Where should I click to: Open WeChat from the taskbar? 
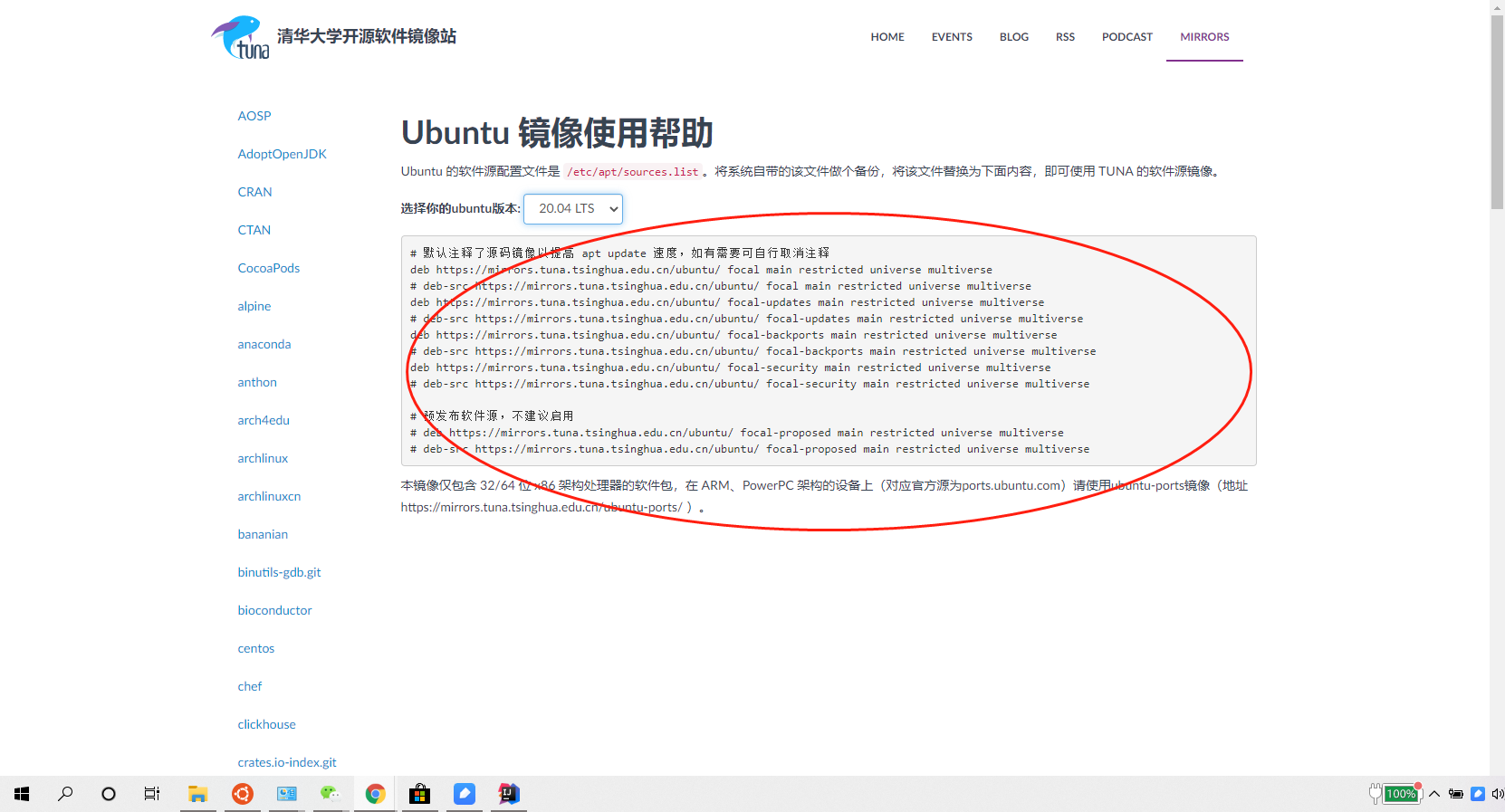(x=331, y=794)
